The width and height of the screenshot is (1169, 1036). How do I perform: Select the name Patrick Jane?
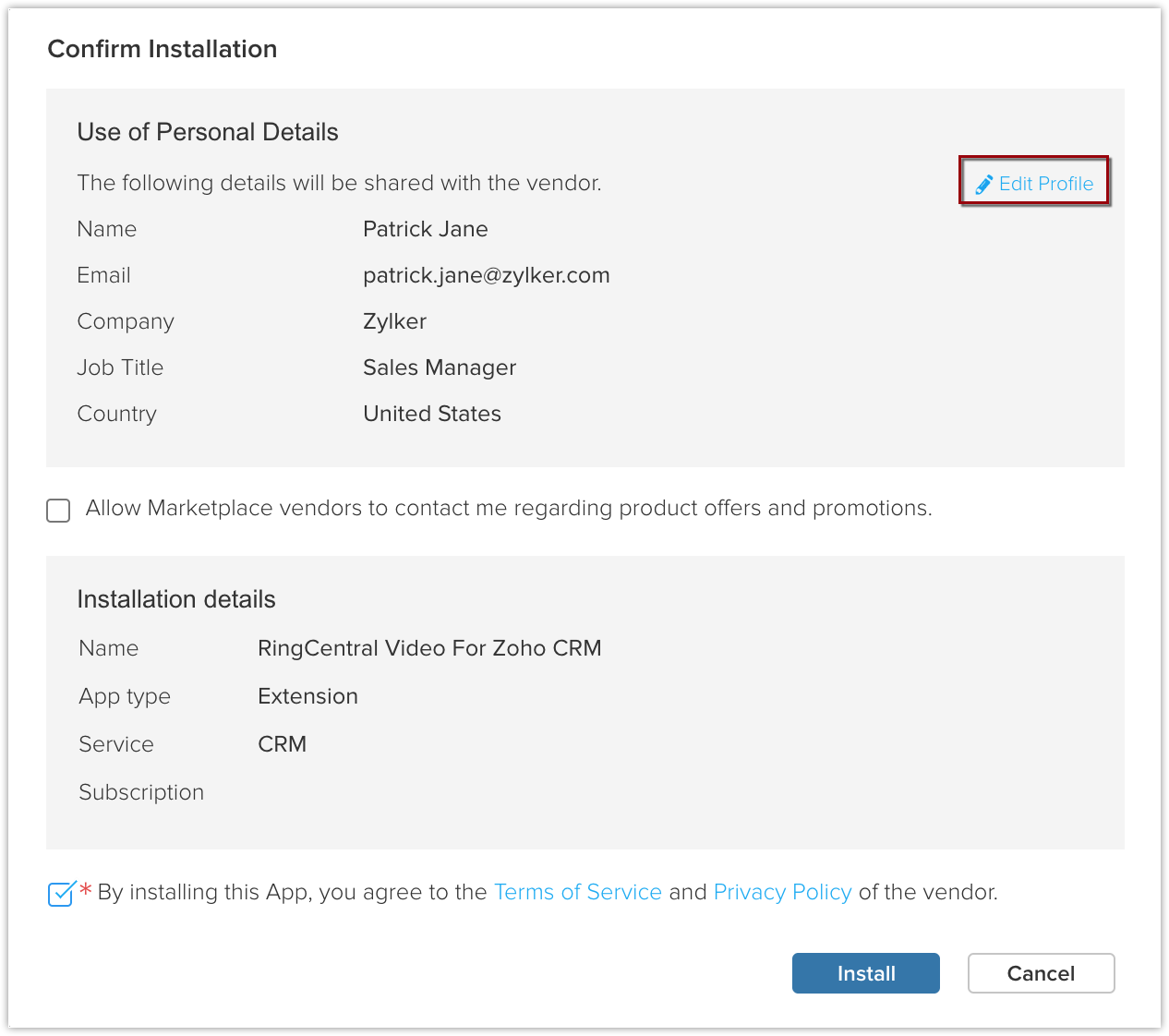426,229
